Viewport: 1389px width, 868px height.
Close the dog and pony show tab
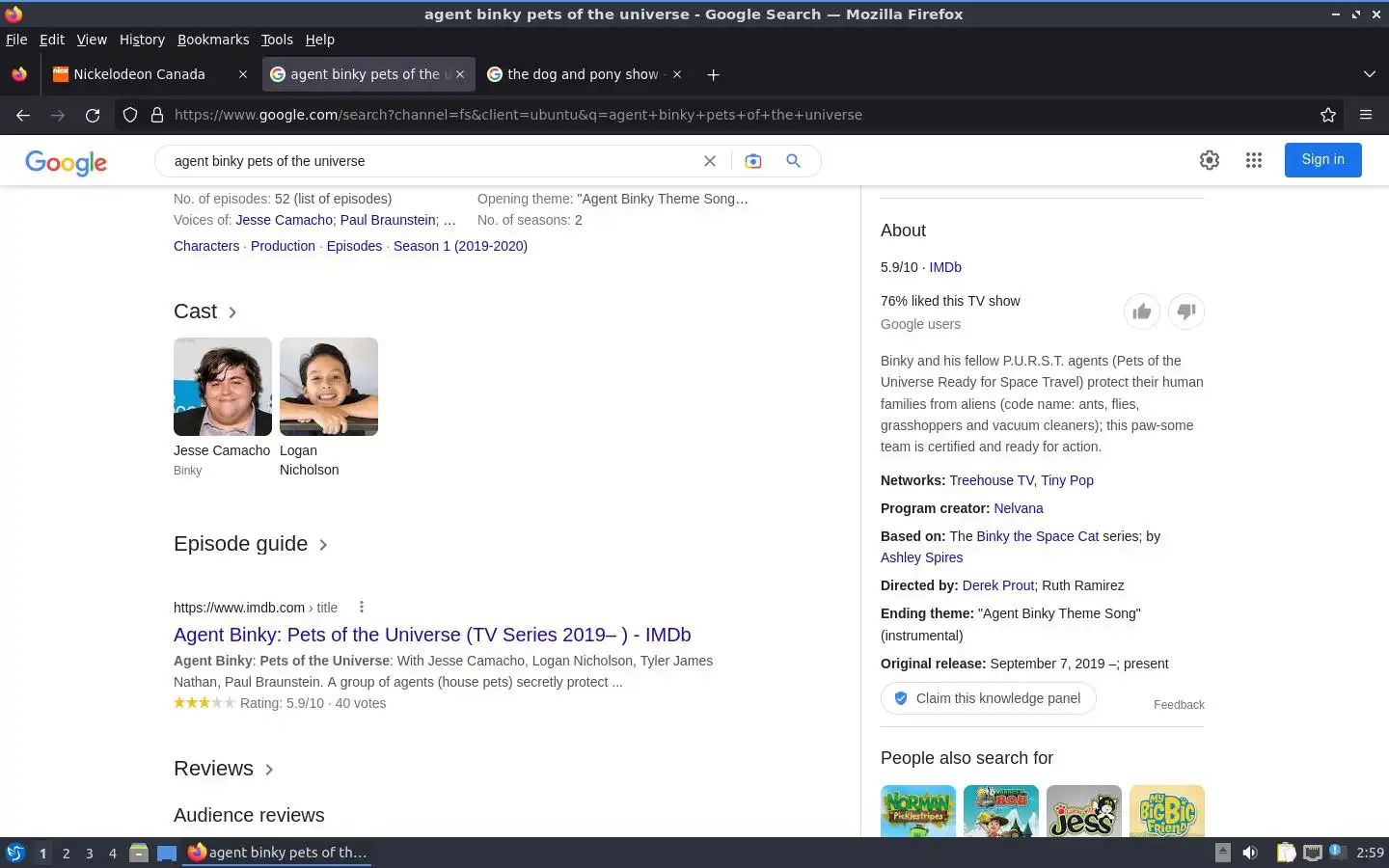coord(677,74)
